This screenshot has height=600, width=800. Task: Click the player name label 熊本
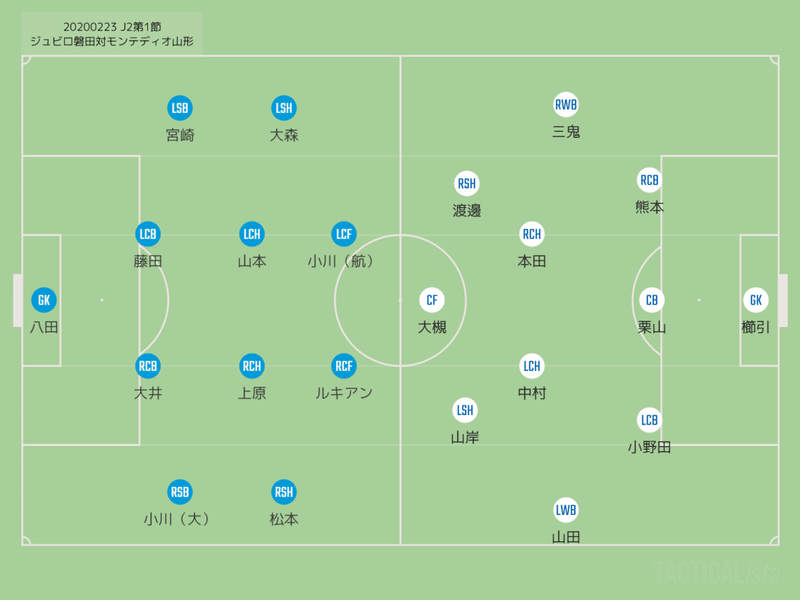click(649, 207)
